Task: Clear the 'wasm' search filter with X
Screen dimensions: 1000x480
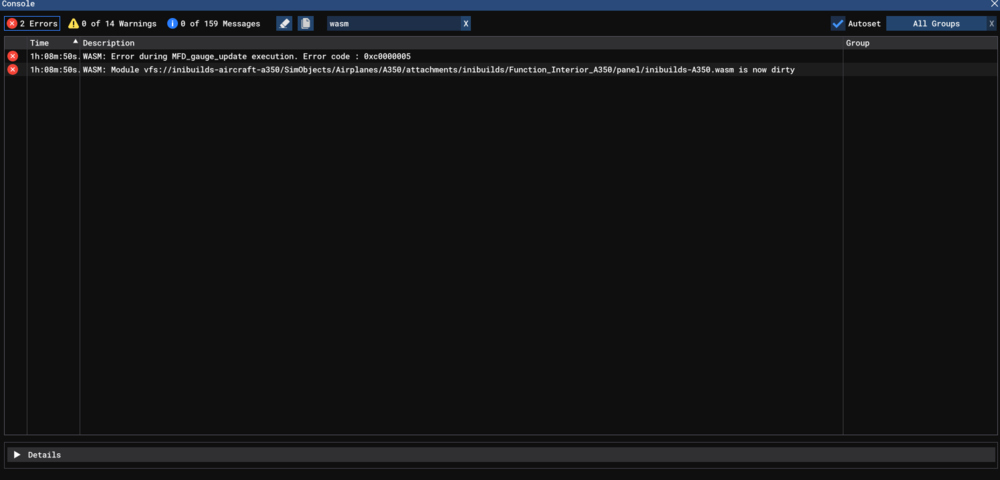Action: click(x=465, y=23)
